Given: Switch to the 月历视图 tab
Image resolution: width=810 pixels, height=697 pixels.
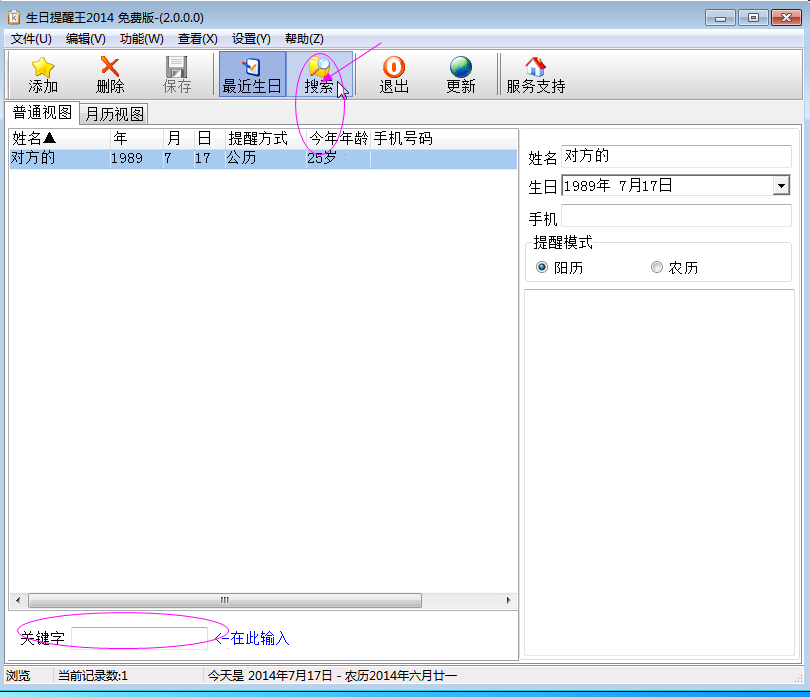Looking at the screenshot, I should tap(114, 114).
